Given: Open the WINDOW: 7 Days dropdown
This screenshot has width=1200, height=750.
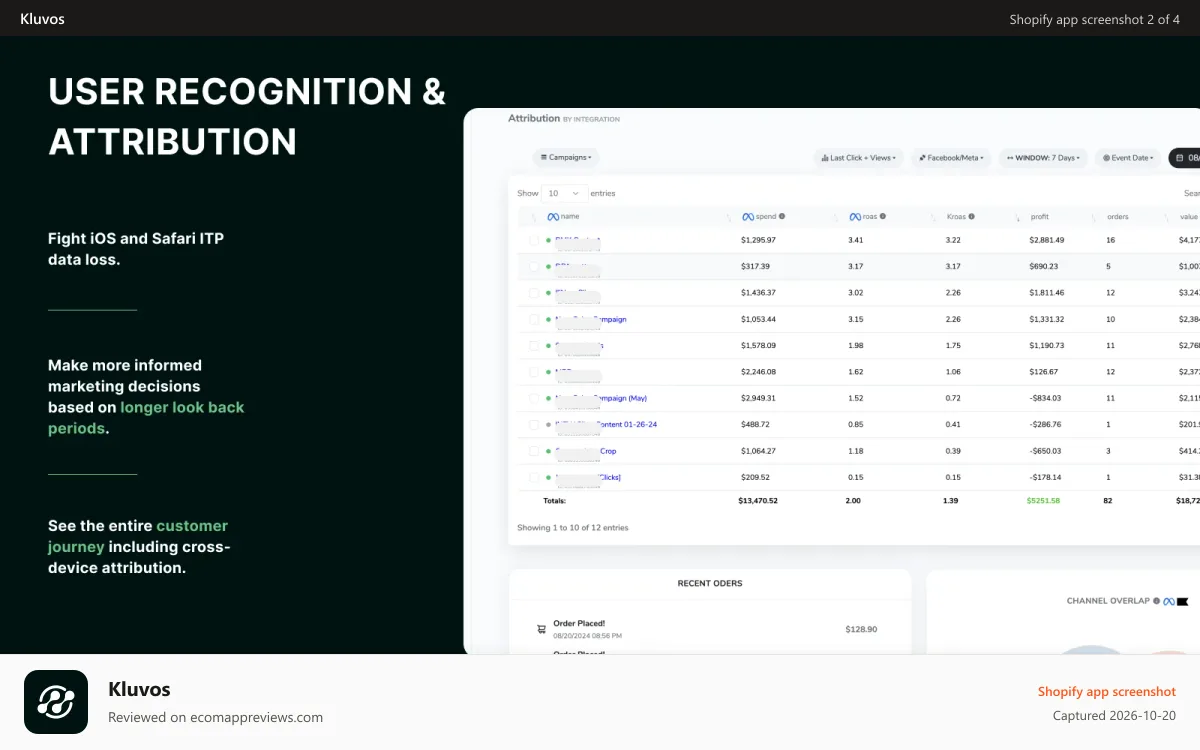Looking at the screenshot, I should [1043, 158].
